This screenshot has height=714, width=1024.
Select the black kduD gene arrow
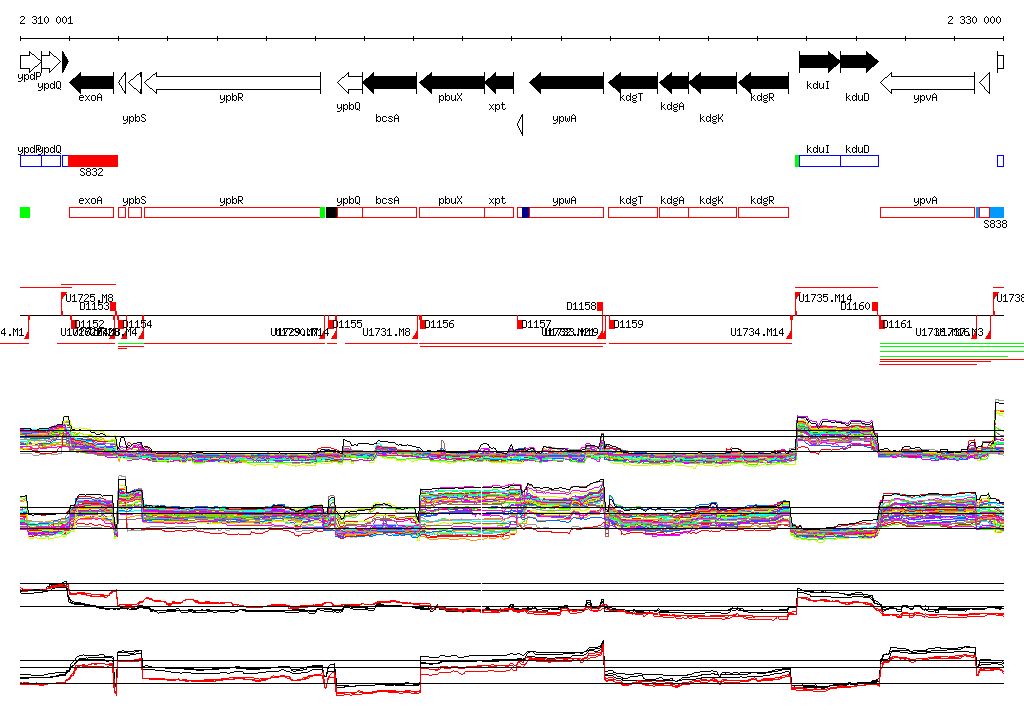click(859, 61)
